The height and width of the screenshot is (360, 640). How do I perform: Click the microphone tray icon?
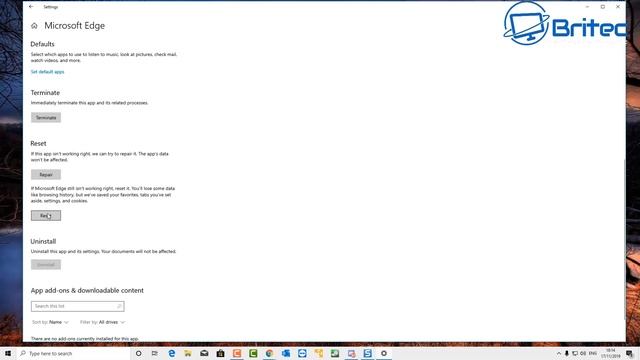(x=567, y=353)
